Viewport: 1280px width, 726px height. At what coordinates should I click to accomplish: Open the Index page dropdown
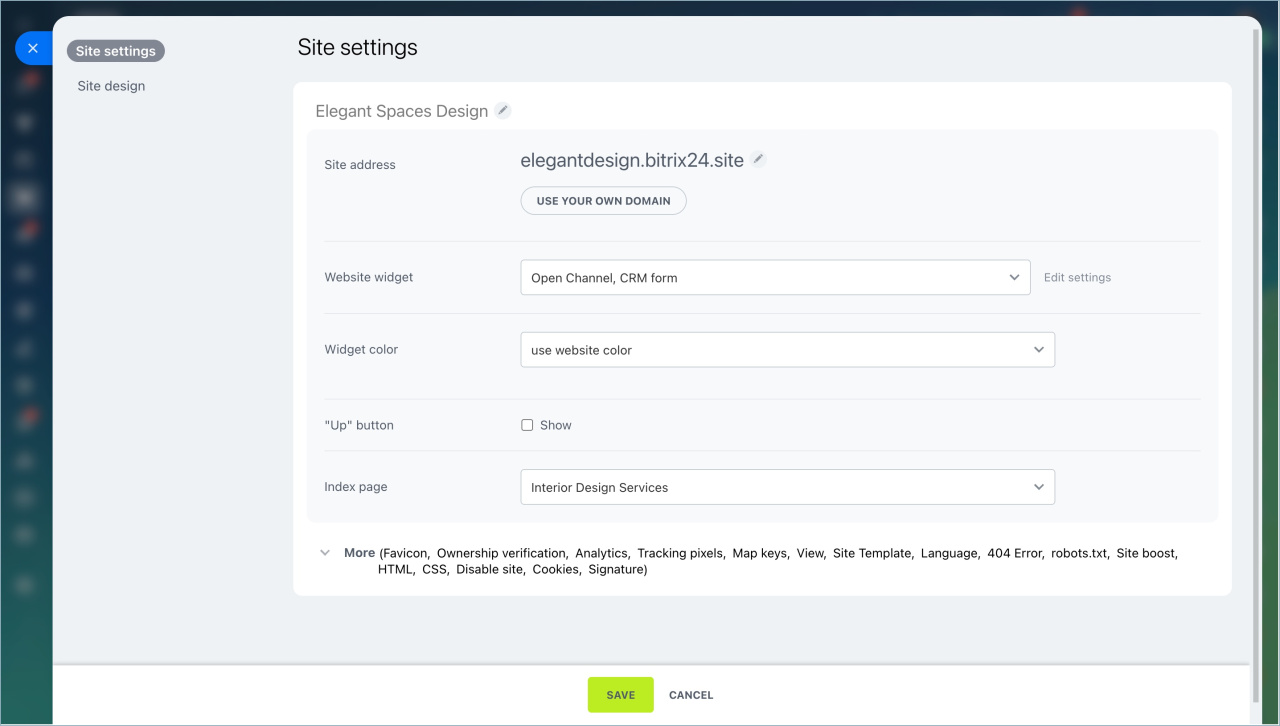pos(787,487)
